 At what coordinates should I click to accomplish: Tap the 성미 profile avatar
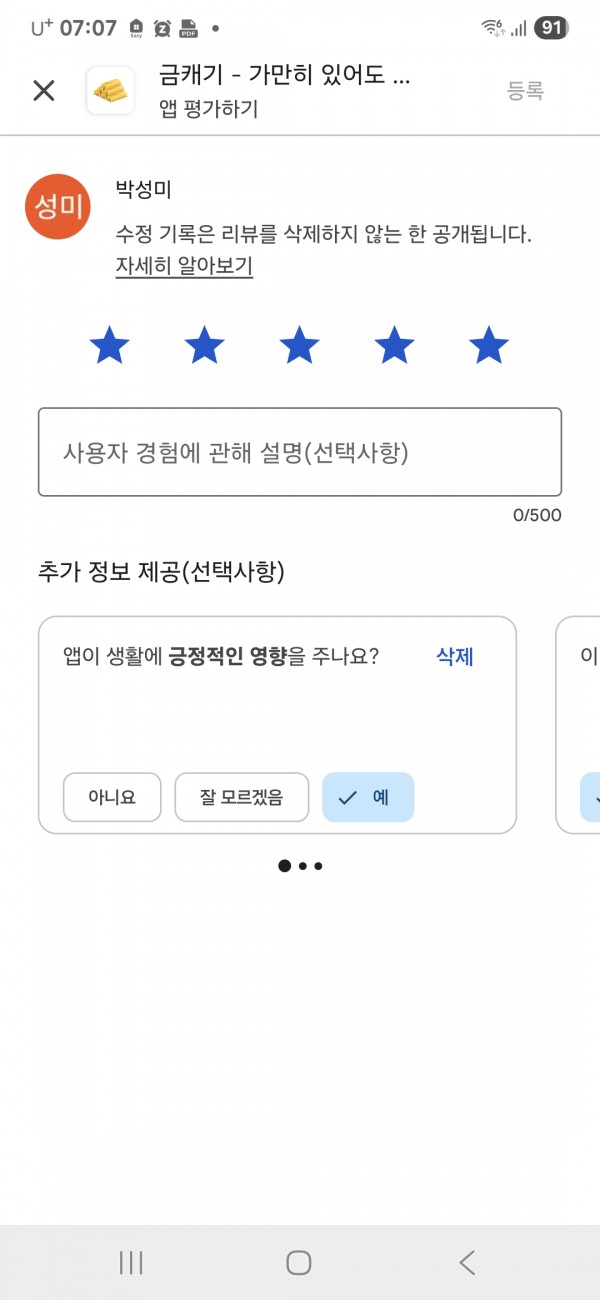58,207
